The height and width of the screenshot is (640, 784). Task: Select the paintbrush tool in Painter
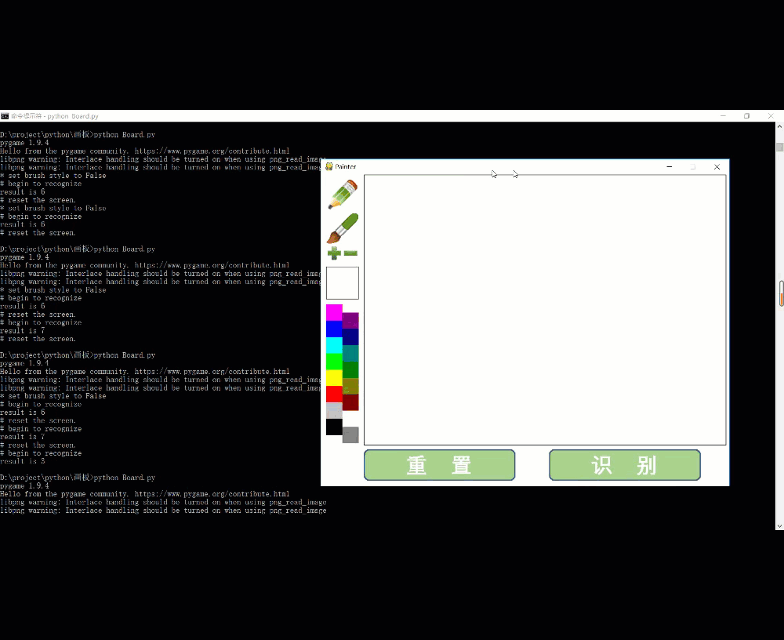click(342, 228)
